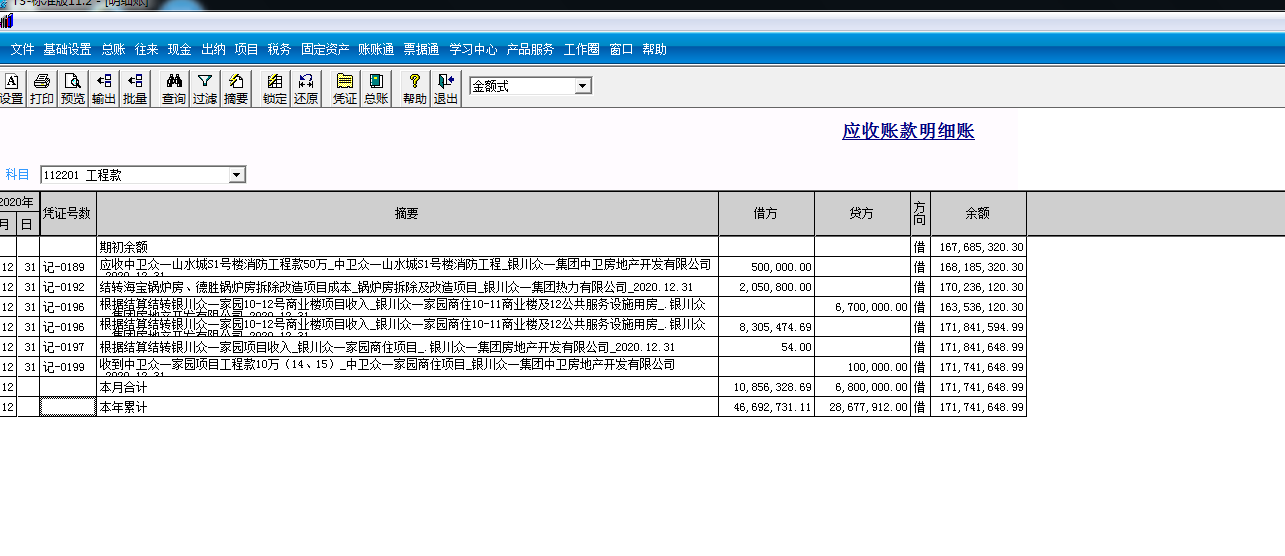
Task: Click the 借方 column header
Action: pos(766,213)
